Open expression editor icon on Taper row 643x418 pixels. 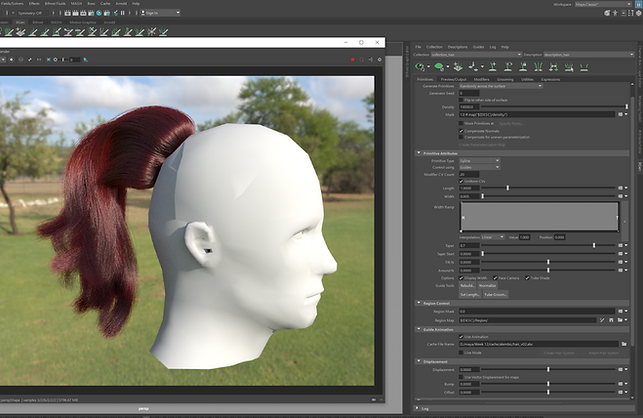[620, 245]
